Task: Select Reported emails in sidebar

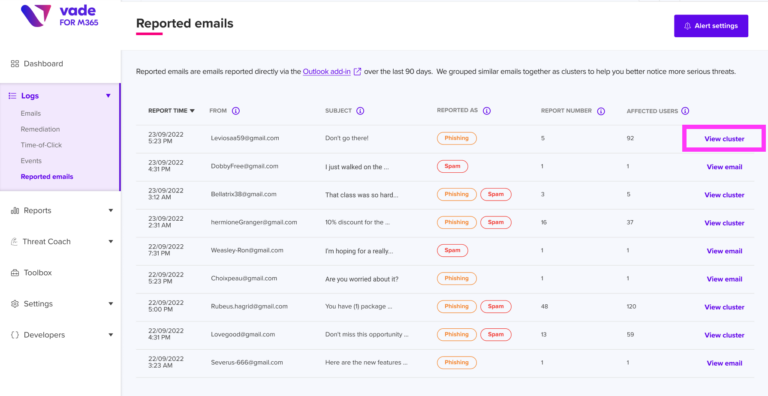Action: 47,176
